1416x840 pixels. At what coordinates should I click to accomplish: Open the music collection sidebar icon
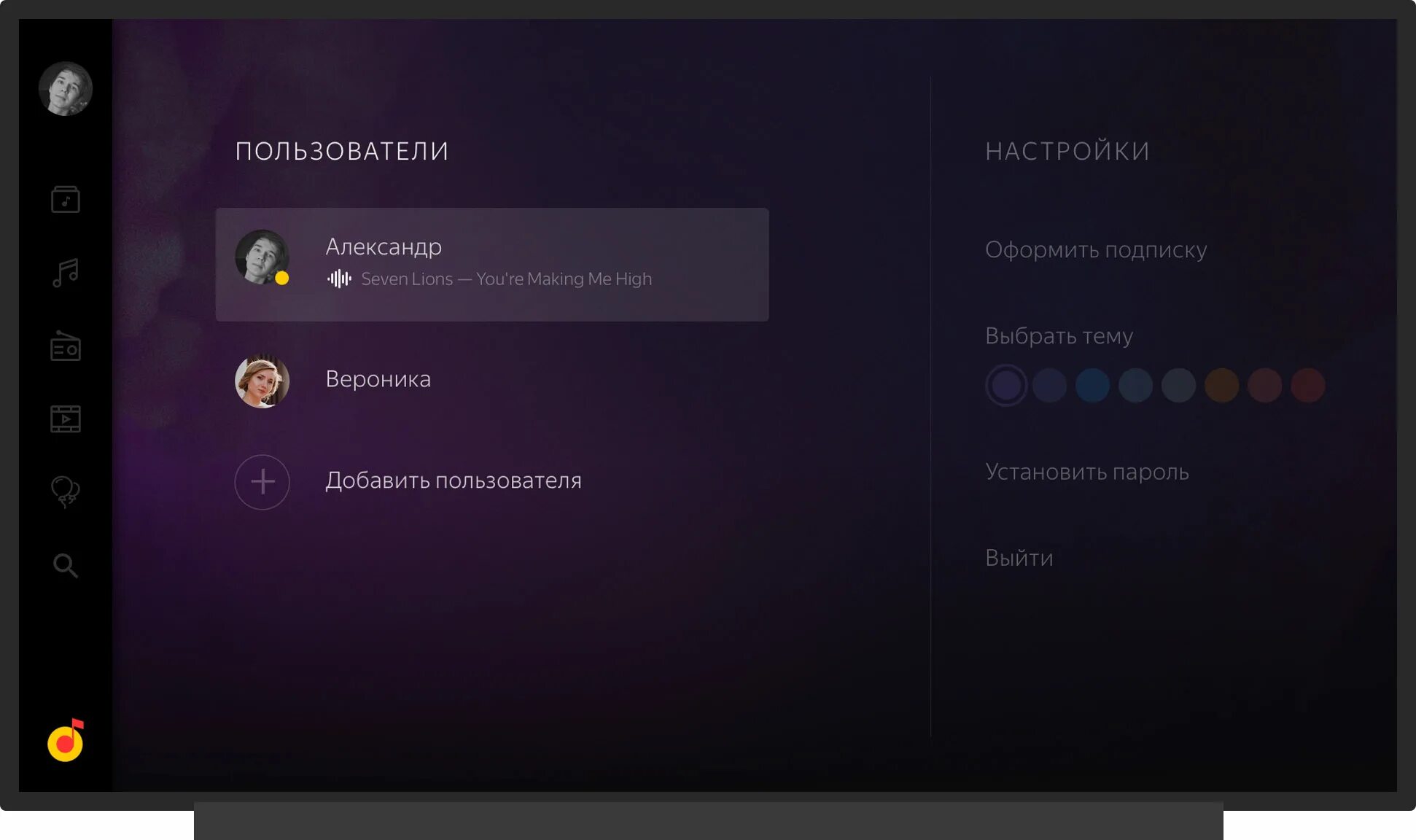(x=66, y=199)
